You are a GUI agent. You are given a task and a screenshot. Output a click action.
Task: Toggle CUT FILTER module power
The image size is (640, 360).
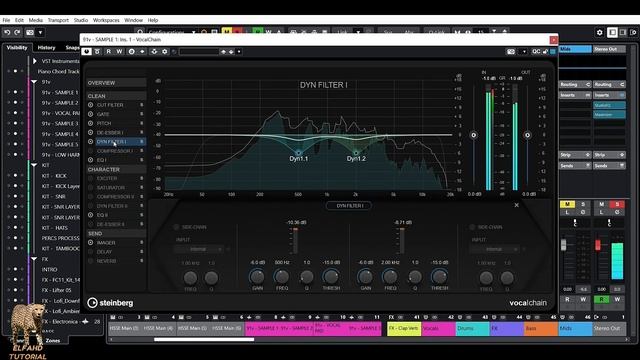pos(91,105)
